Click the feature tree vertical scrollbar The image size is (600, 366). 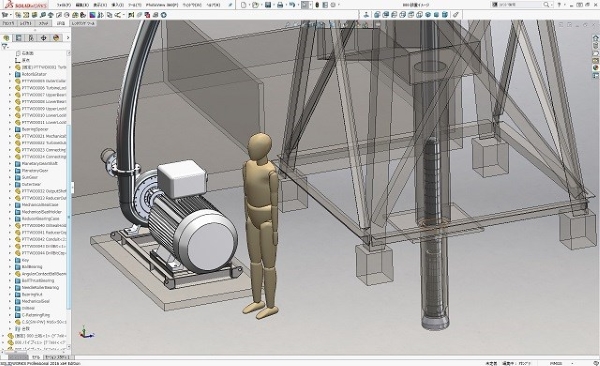click(69, 217)
